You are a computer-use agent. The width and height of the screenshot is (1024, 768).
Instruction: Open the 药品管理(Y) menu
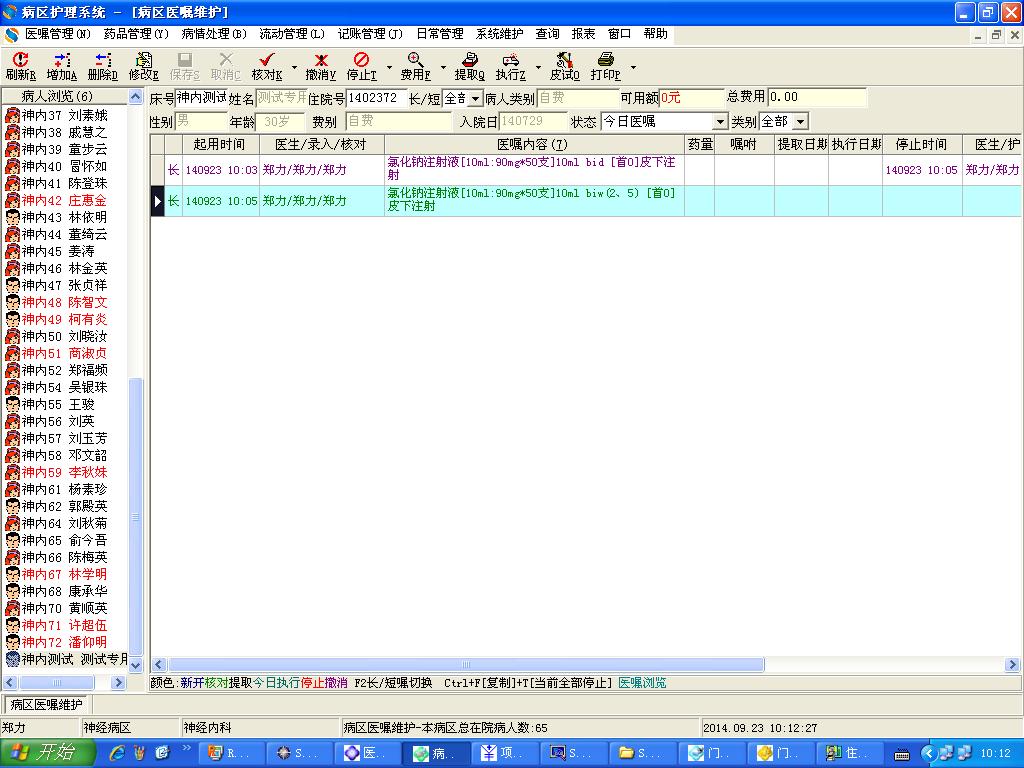click(x=136, y=34)
